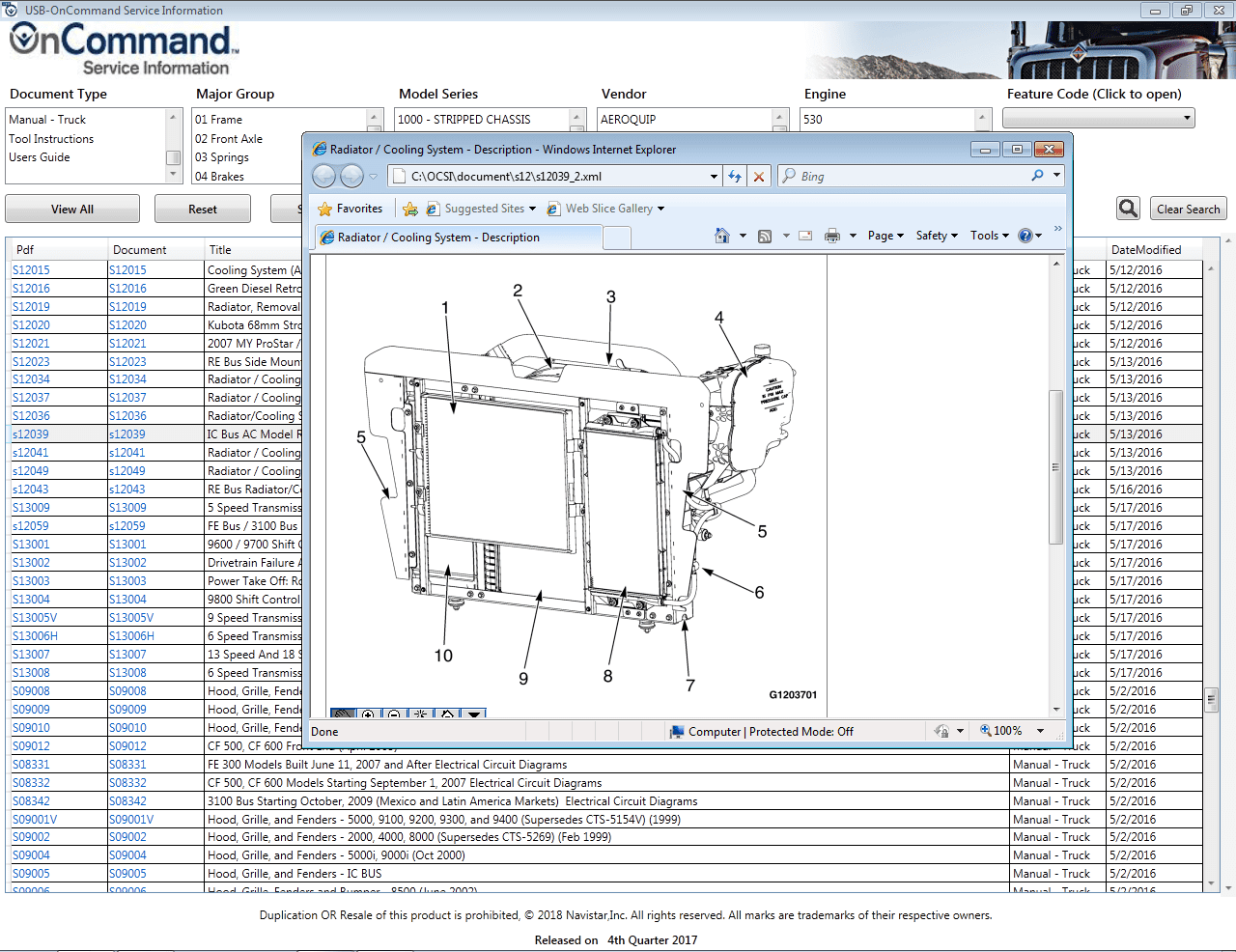Expand the Engine selection showing 530
The height and width of the screenshot is (952, 1236).
pyautogui.click(x=982, y=119)
